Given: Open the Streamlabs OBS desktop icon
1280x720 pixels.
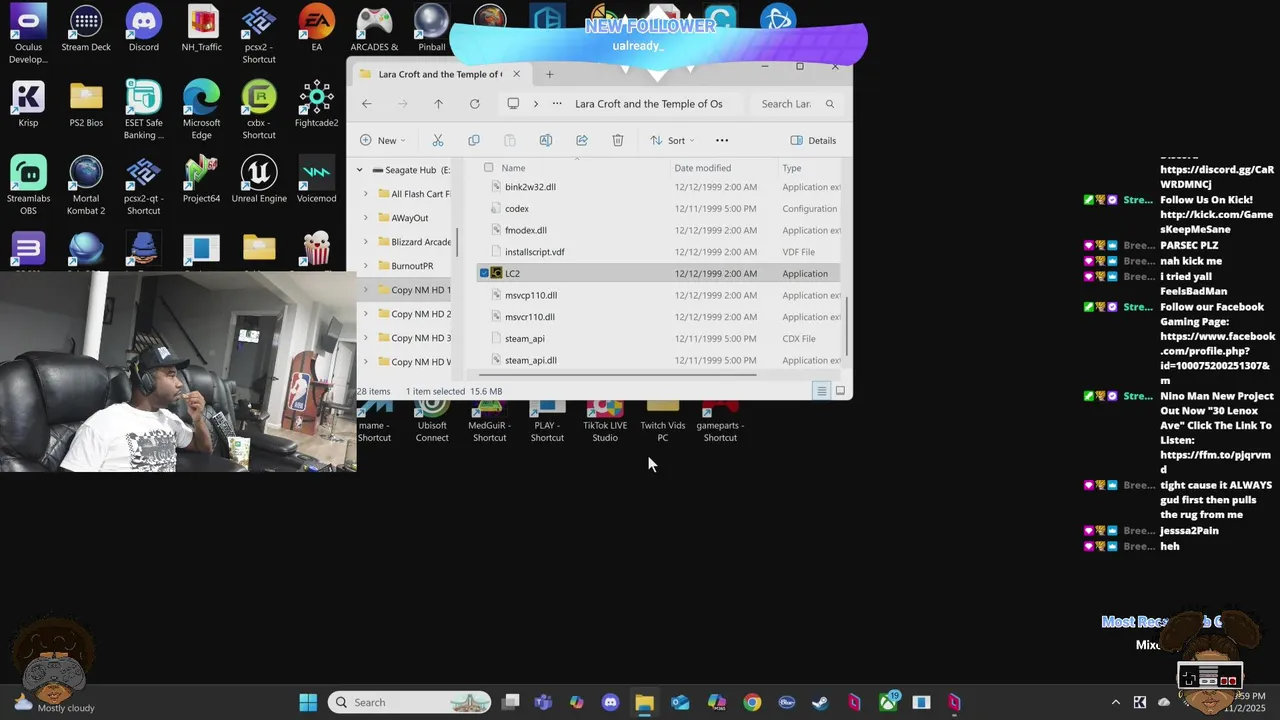Looking at the screenshot, I should pos(28,185).
